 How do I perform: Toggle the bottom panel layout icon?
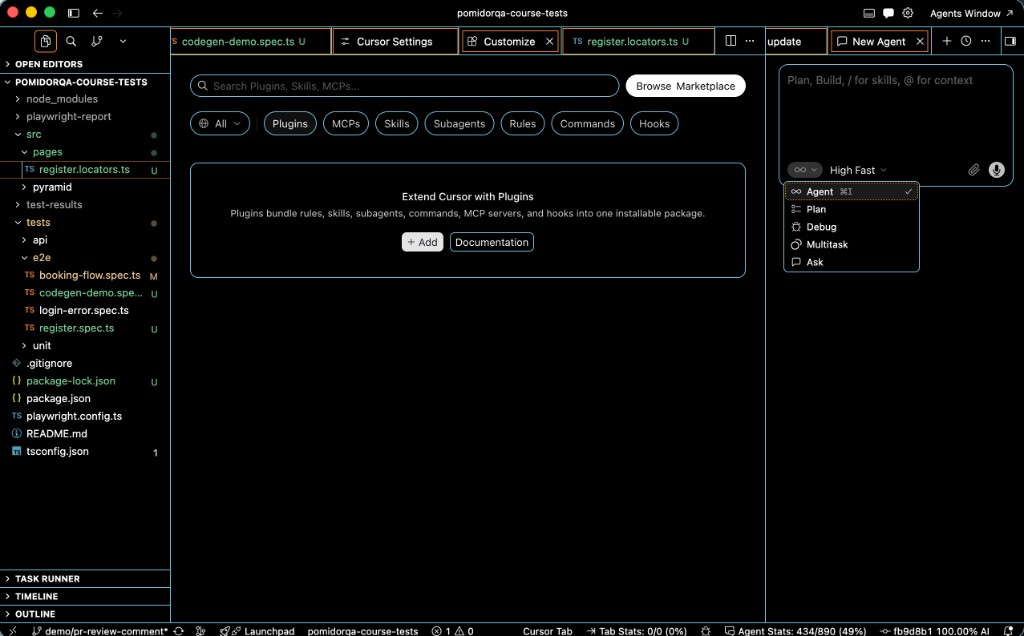(x=869, y=13)
